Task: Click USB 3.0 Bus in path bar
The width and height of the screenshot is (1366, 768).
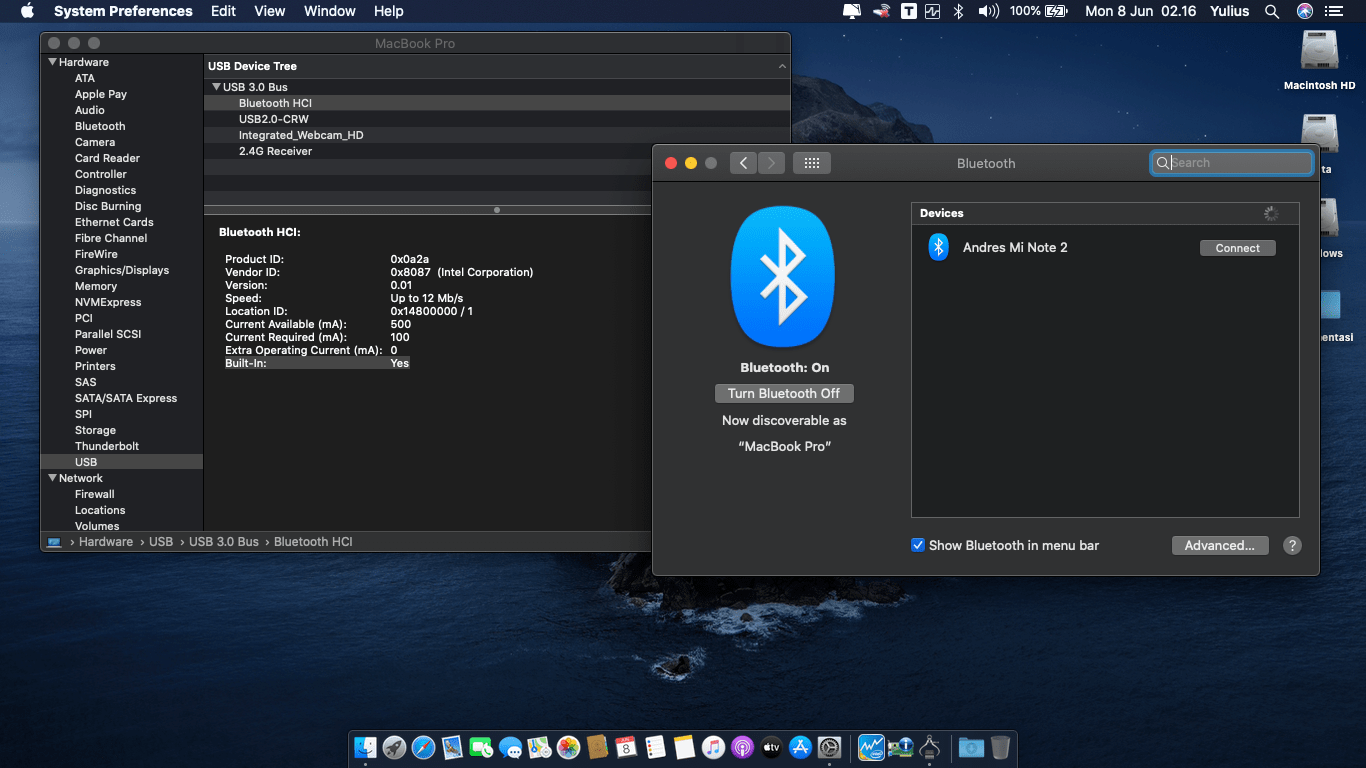Action: pos(224,542)
